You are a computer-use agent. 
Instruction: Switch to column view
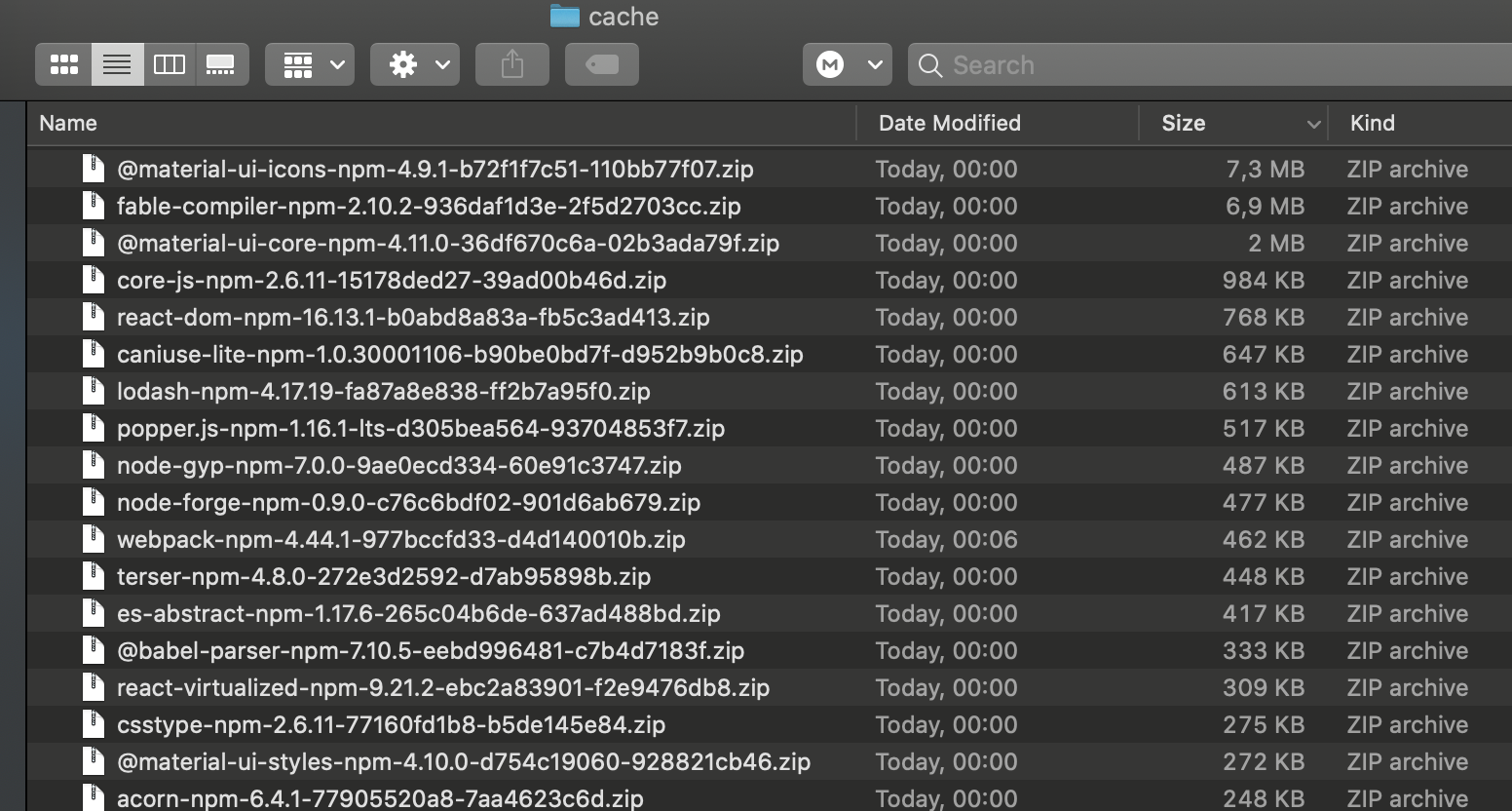170,64
